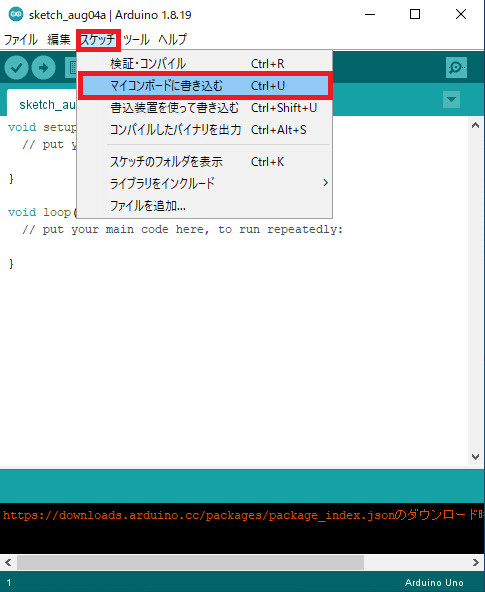Open the ヘルプ menu
The height and width of the screenshot is (592, 485).
tap(172, 39)
